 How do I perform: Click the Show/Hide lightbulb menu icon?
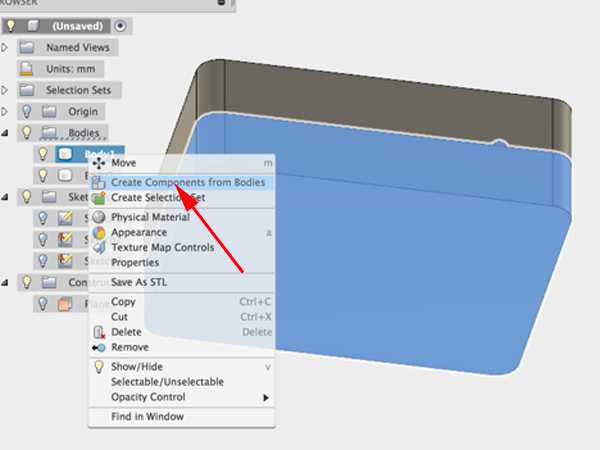coord(99,367)
